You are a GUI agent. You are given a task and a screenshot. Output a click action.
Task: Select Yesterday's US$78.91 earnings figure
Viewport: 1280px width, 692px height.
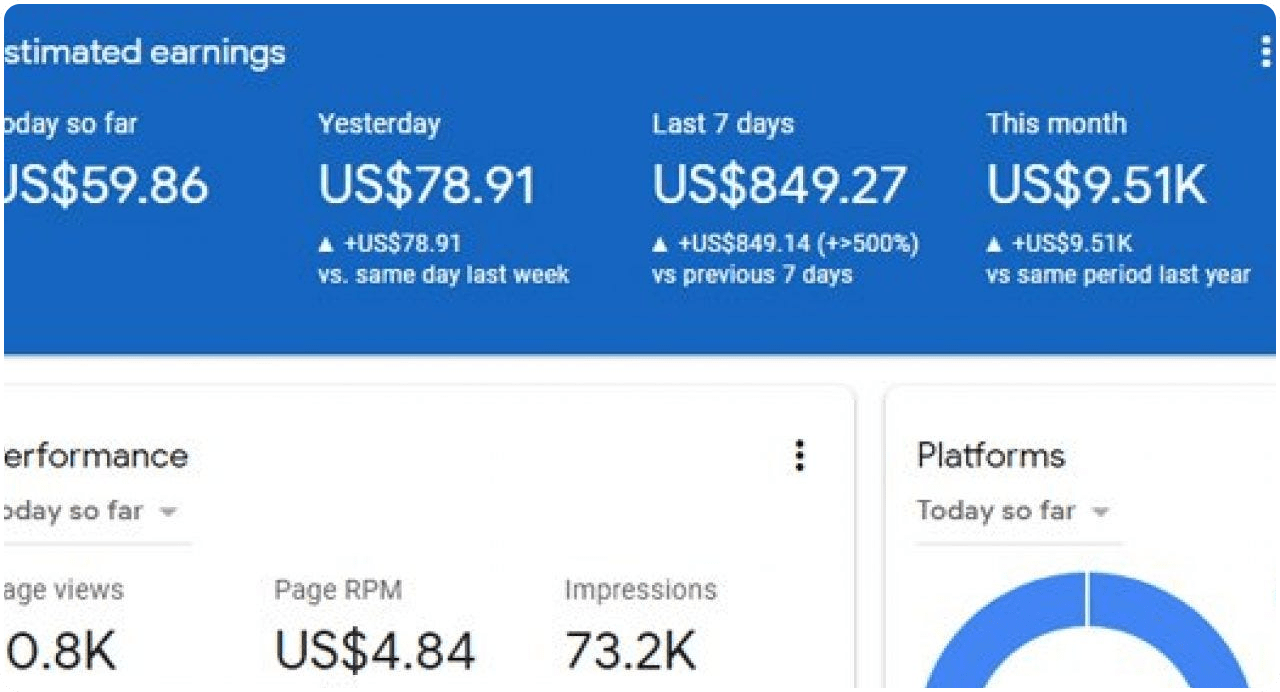pyautogui.click(x=427, y=186)
